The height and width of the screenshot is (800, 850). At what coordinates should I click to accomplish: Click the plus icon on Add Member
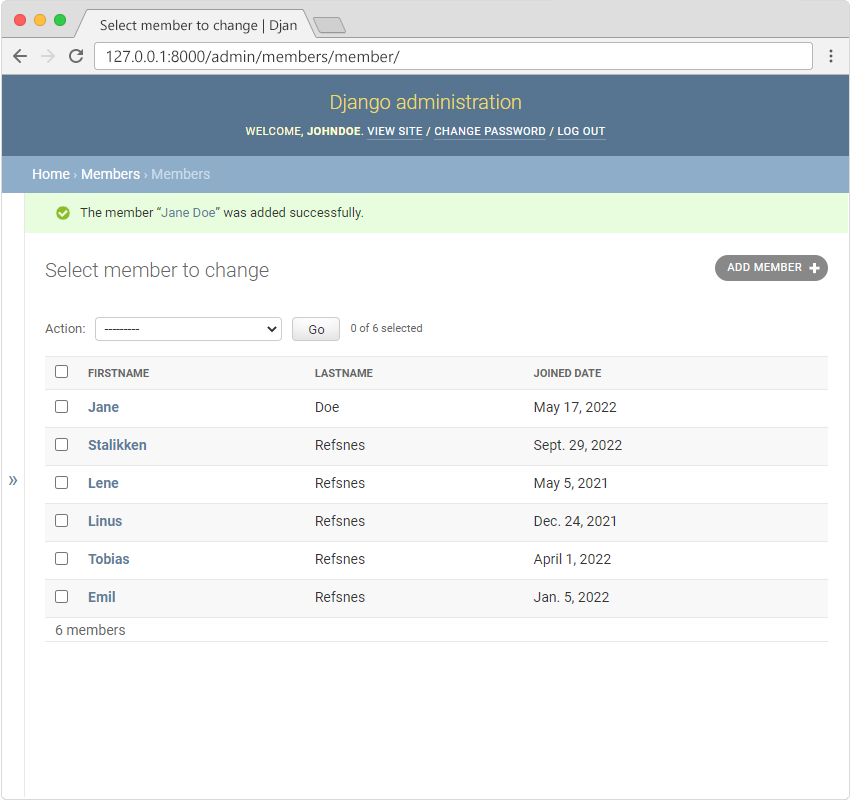[814, 268]
